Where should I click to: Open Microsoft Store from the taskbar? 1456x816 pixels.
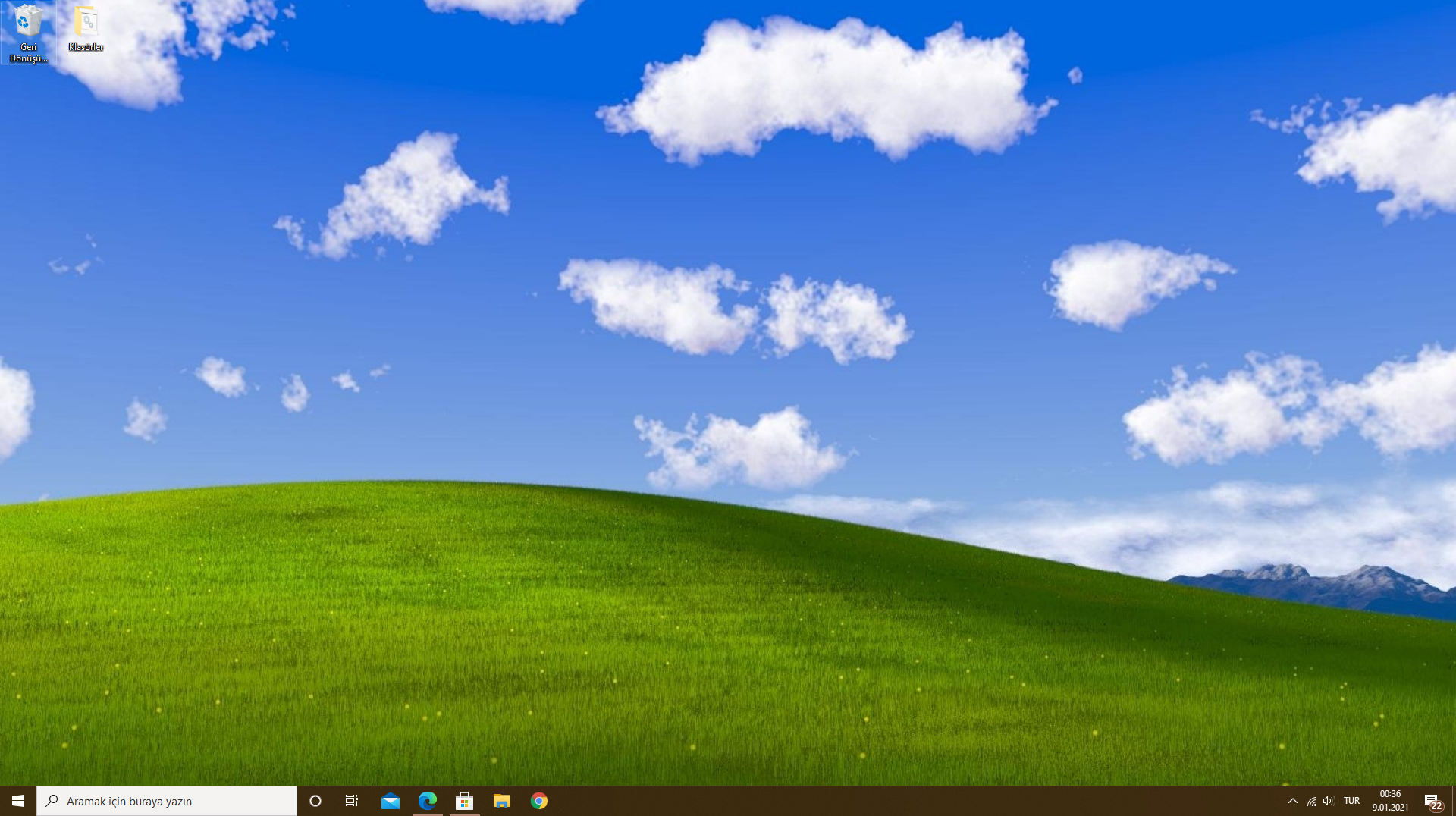click(465, 801)
